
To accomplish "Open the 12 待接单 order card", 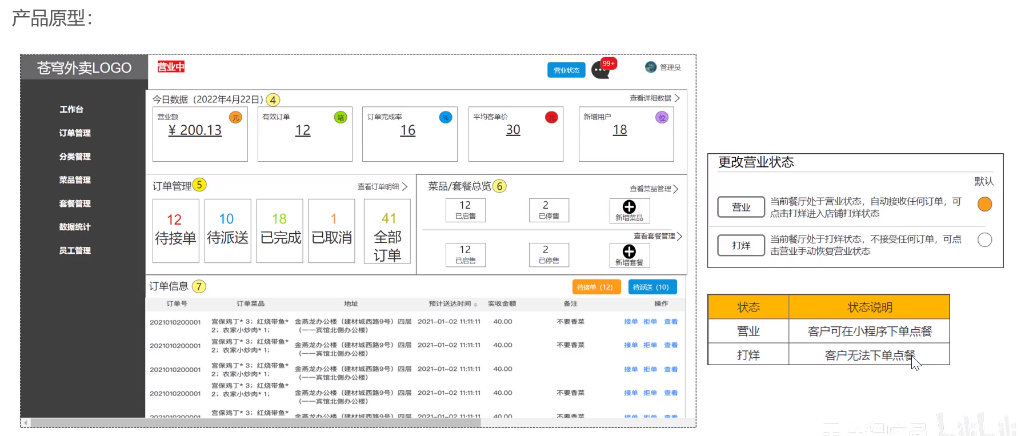I will (175, 230).
